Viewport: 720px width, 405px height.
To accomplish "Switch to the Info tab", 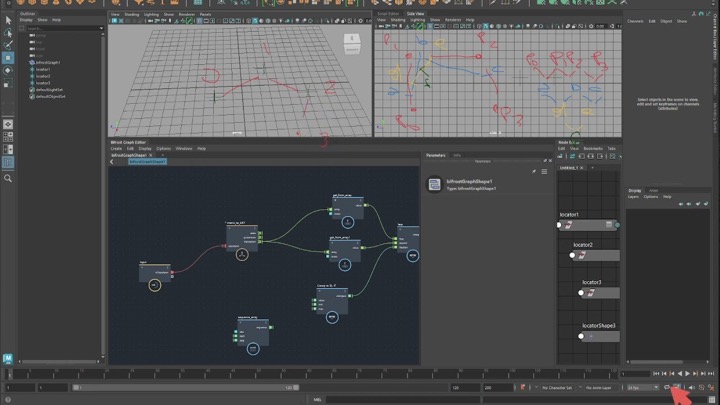I will tap(457, 155).
